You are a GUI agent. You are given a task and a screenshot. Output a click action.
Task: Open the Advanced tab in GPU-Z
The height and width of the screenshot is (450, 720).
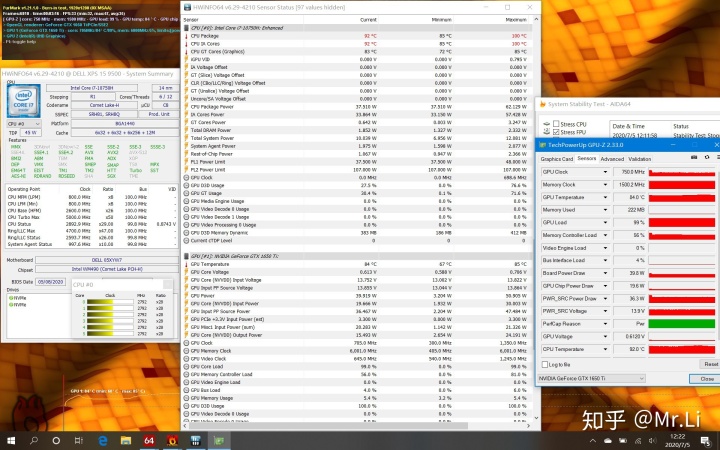click(612, 159)
